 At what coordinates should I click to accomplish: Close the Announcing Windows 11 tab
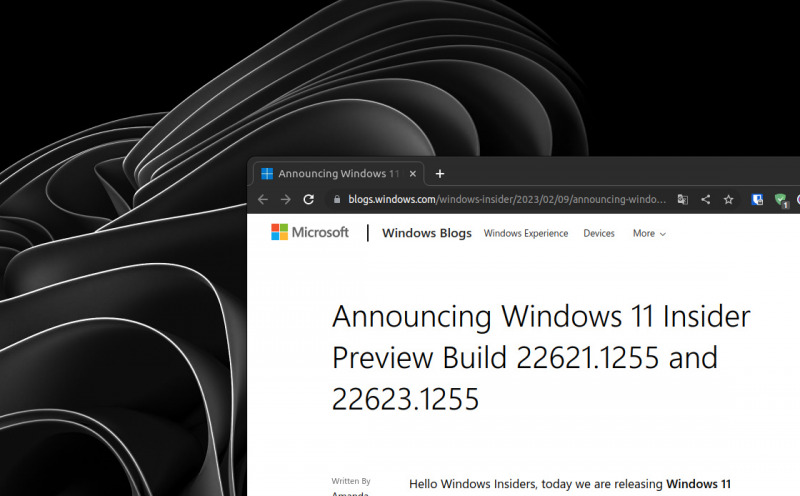[413, 174]
